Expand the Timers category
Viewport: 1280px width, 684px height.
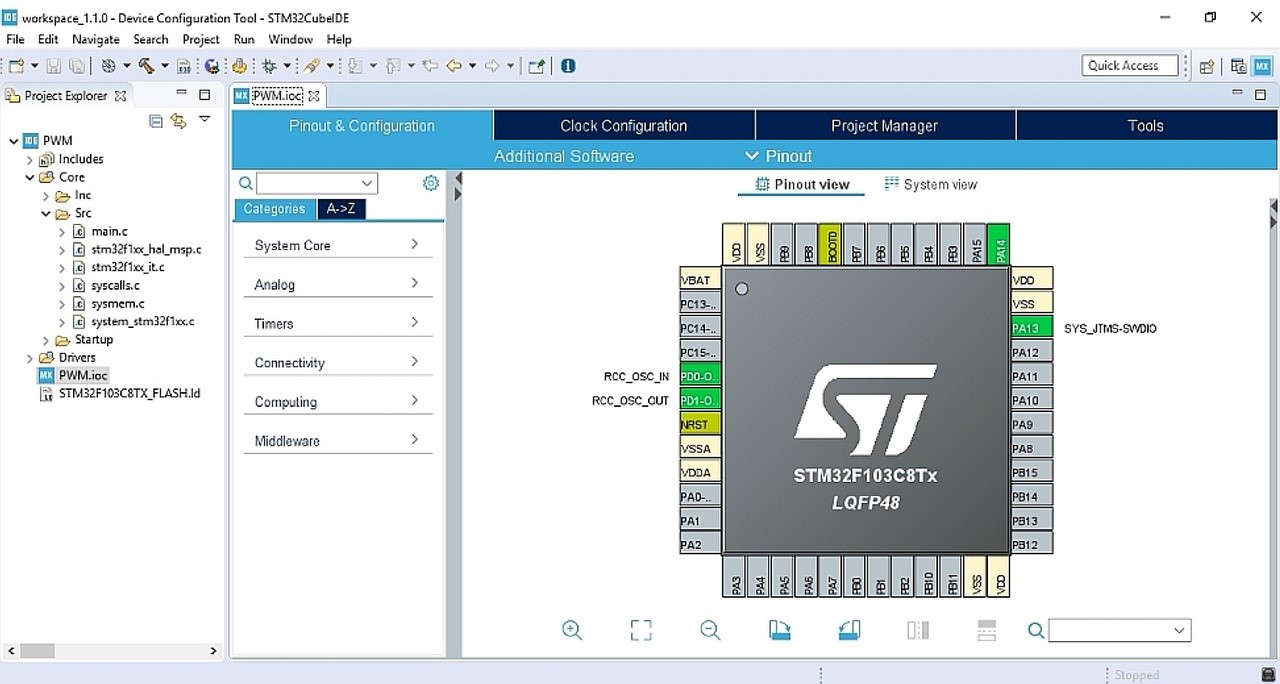(x=338, y=324)
